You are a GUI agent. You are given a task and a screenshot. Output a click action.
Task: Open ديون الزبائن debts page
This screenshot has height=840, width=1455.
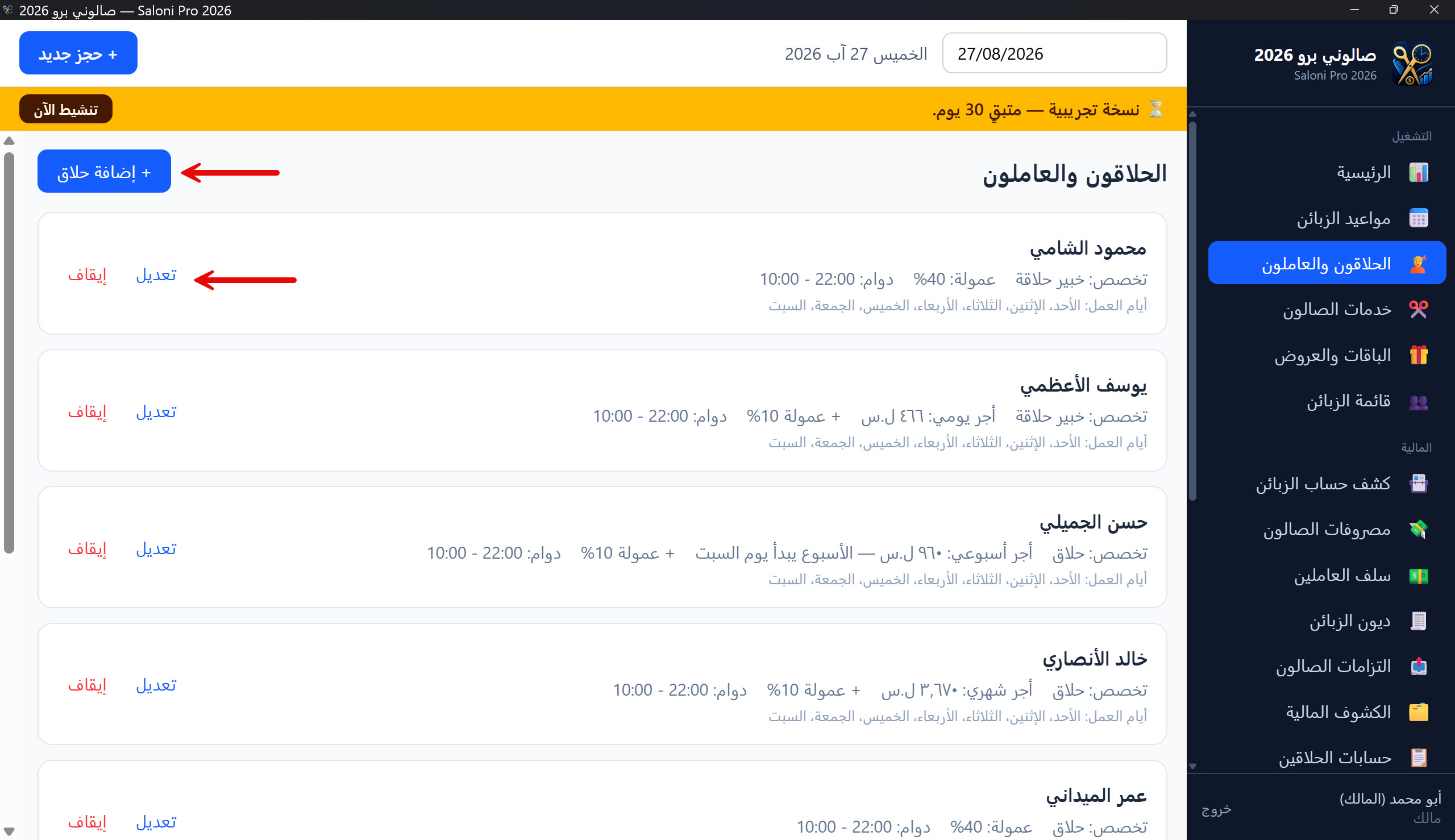pos(1327,621)
